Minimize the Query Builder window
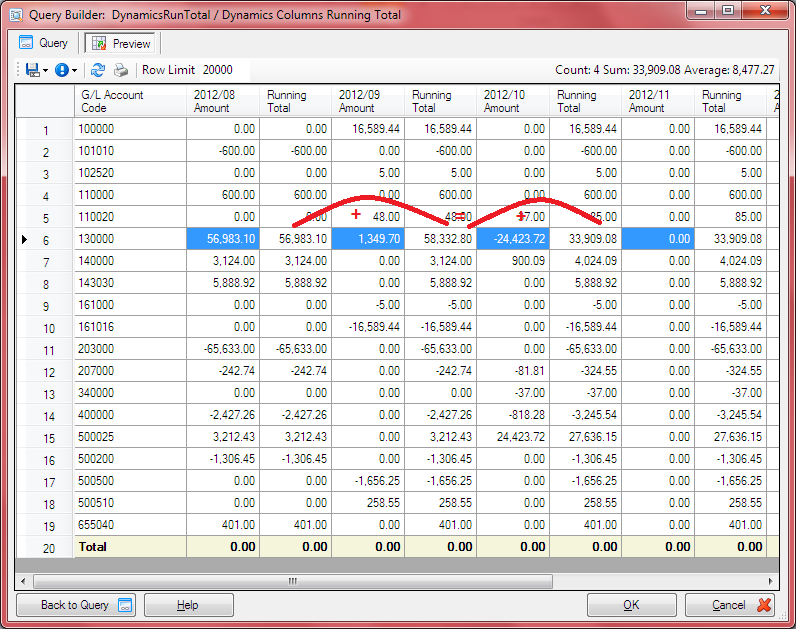The width and height of the screenshot is (796, 629). [702, 10]
